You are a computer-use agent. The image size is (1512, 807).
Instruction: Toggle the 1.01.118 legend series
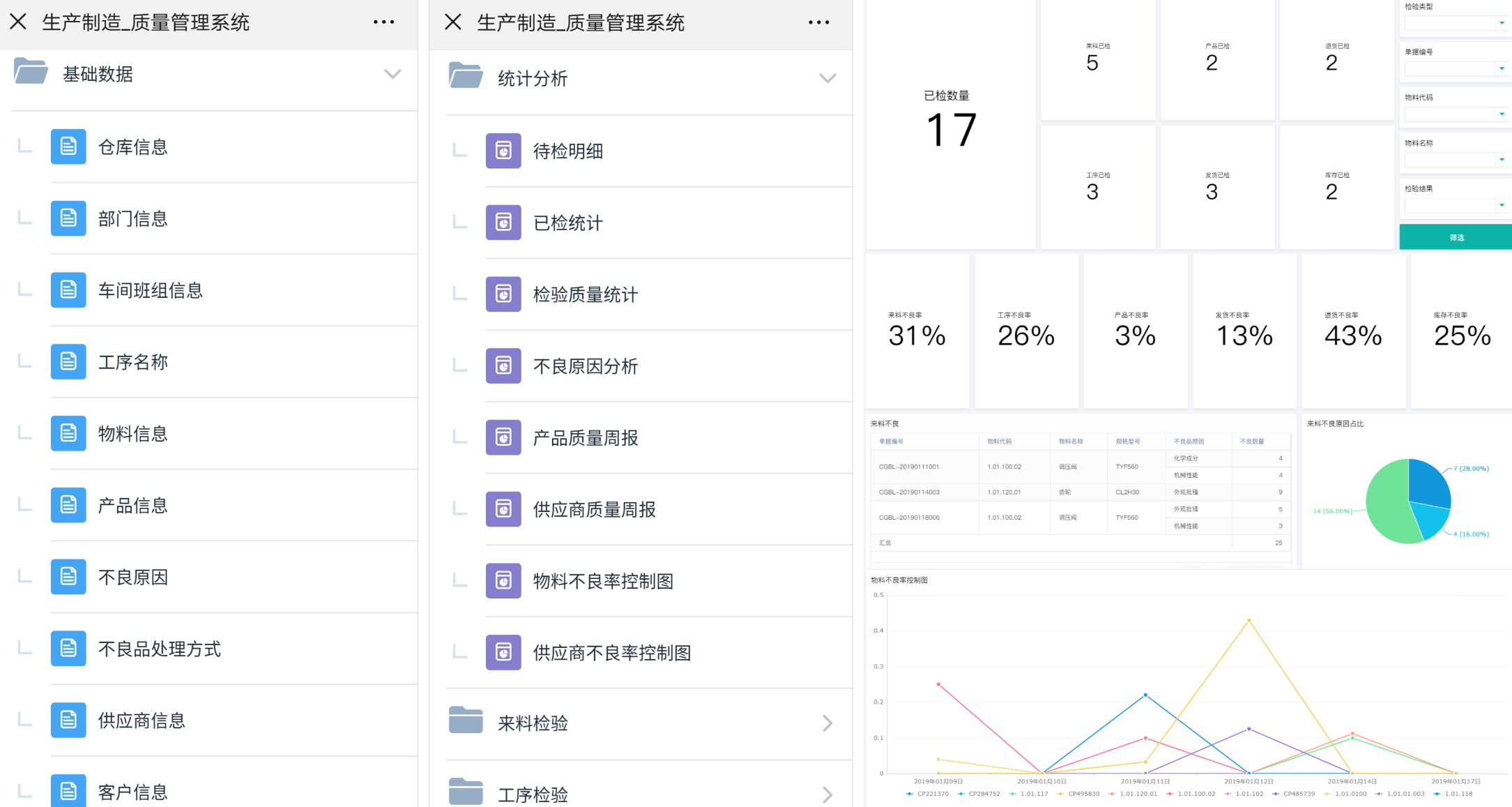click(1453, 794)
